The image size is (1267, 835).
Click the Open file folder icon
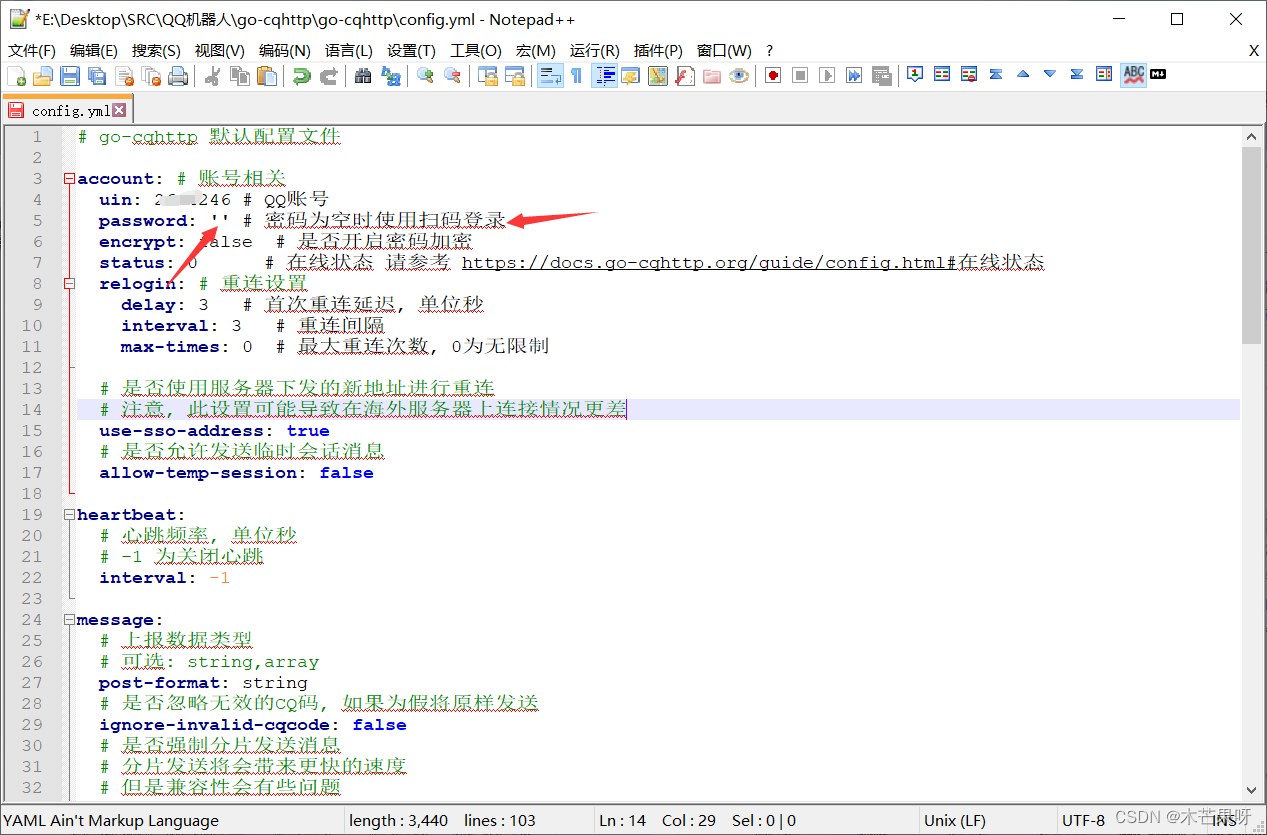(x=43, y=76)
